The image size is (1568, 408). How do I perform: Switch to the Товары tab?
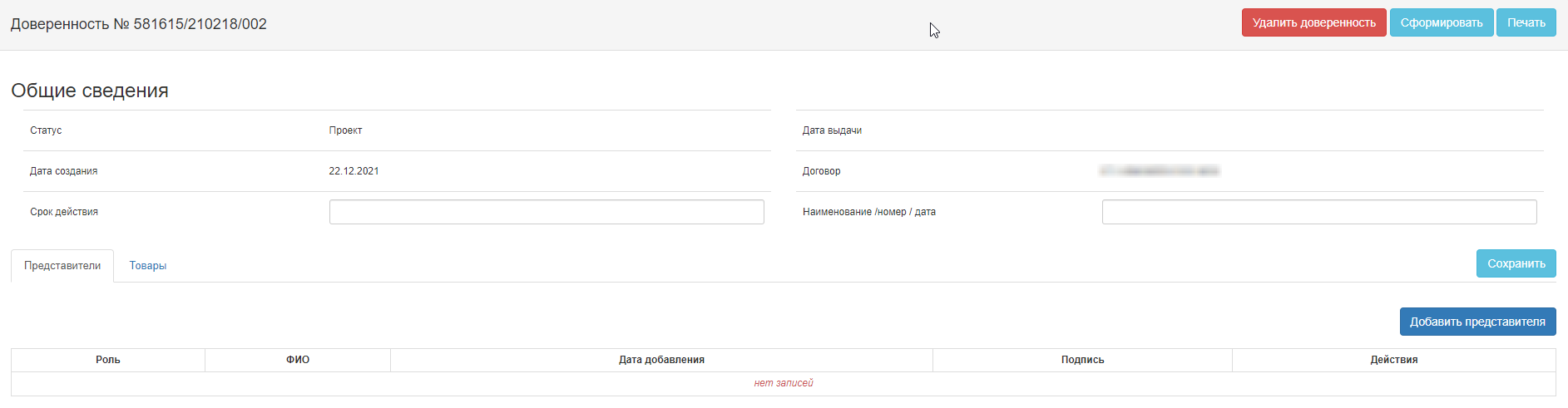tap(148, 266)
